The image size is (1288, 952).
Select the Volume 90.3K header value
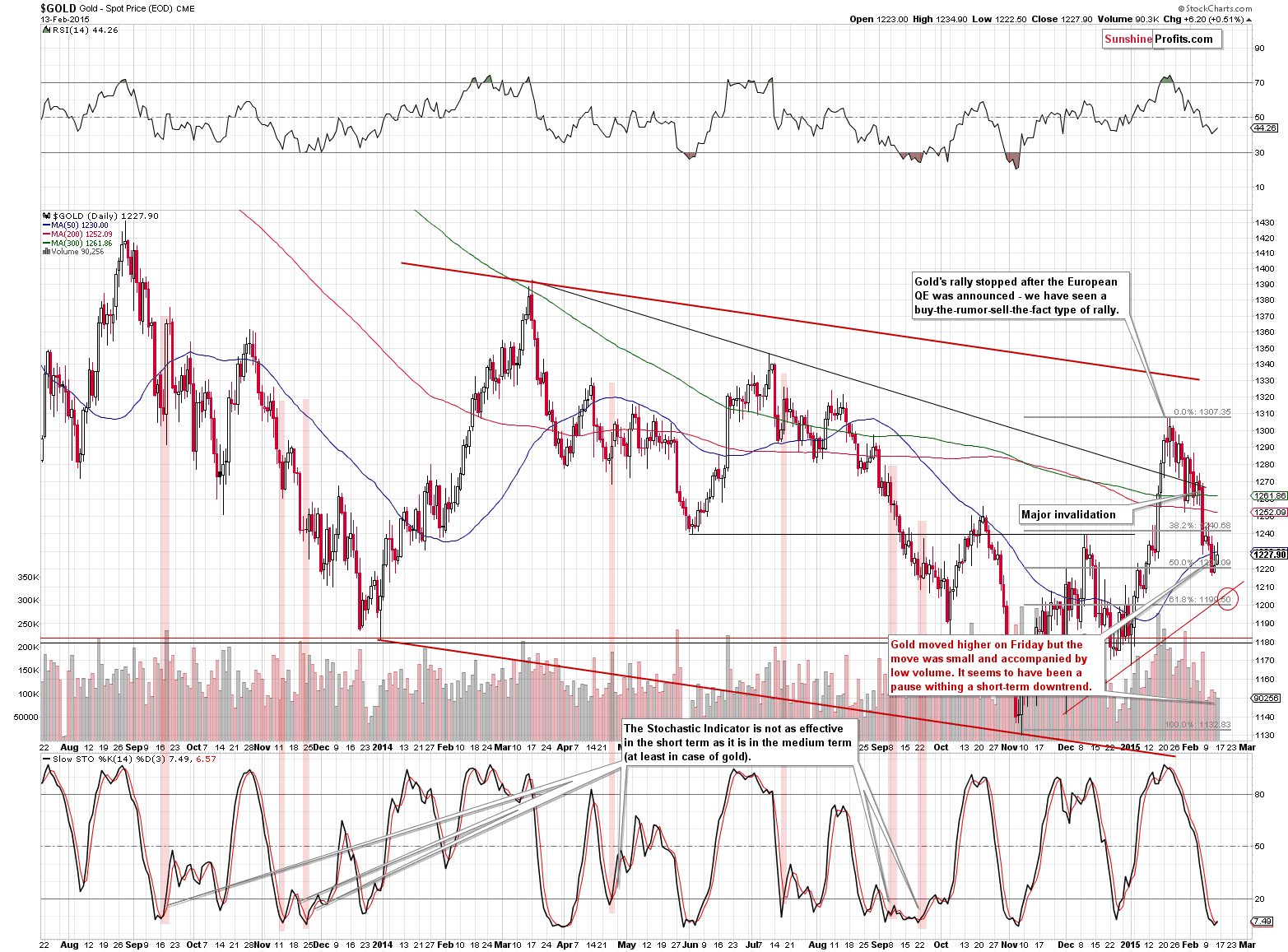click(x=1128, y=19)
